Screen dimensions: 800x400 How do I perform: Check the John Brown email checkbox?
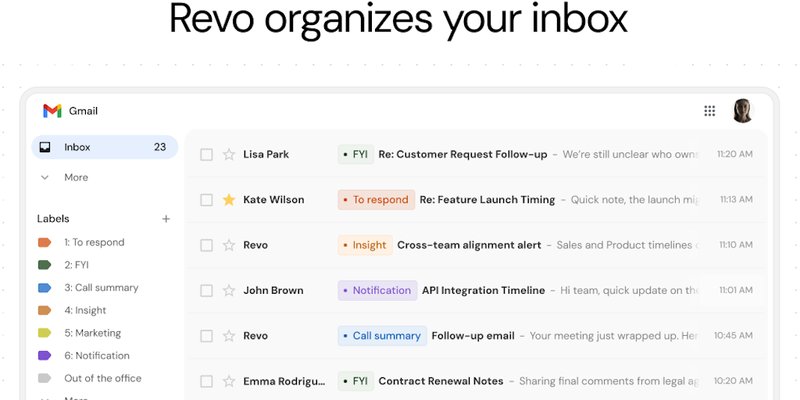(x=207, y=291)
